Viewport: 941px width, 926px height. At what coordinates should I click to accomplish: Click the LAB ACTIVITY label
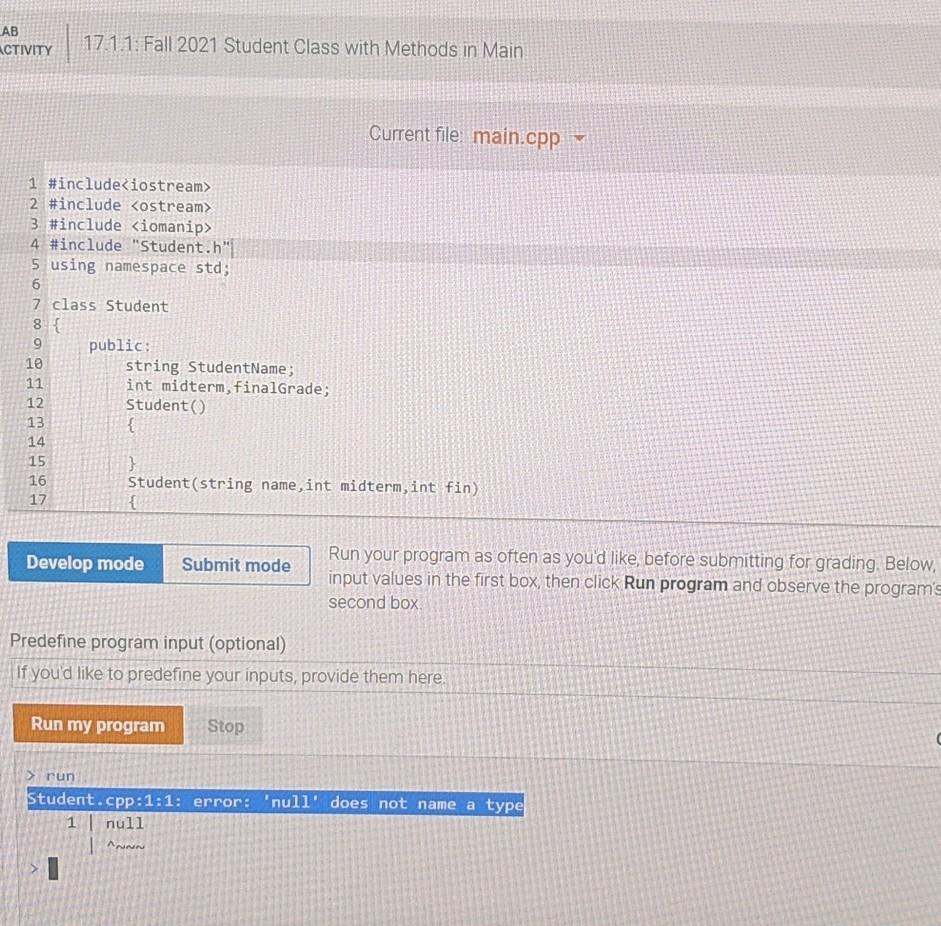[25, 41]
